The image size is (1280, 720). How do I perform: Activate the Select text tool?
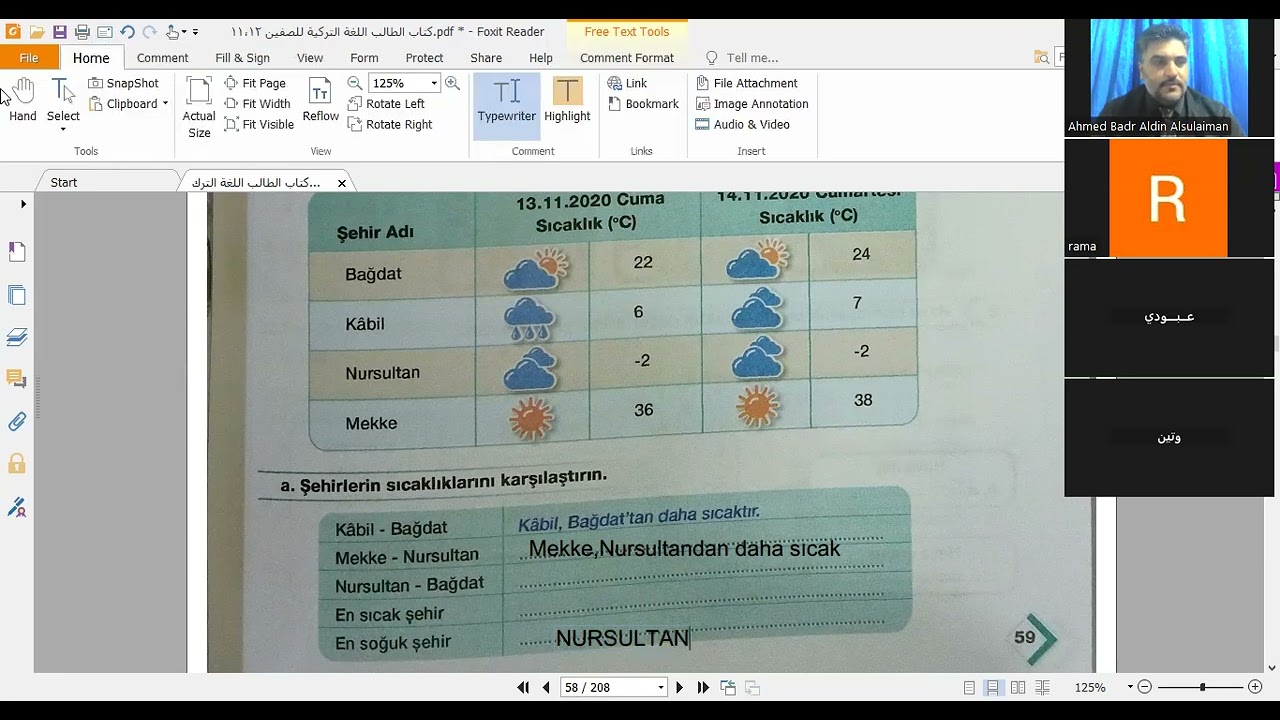63,104
